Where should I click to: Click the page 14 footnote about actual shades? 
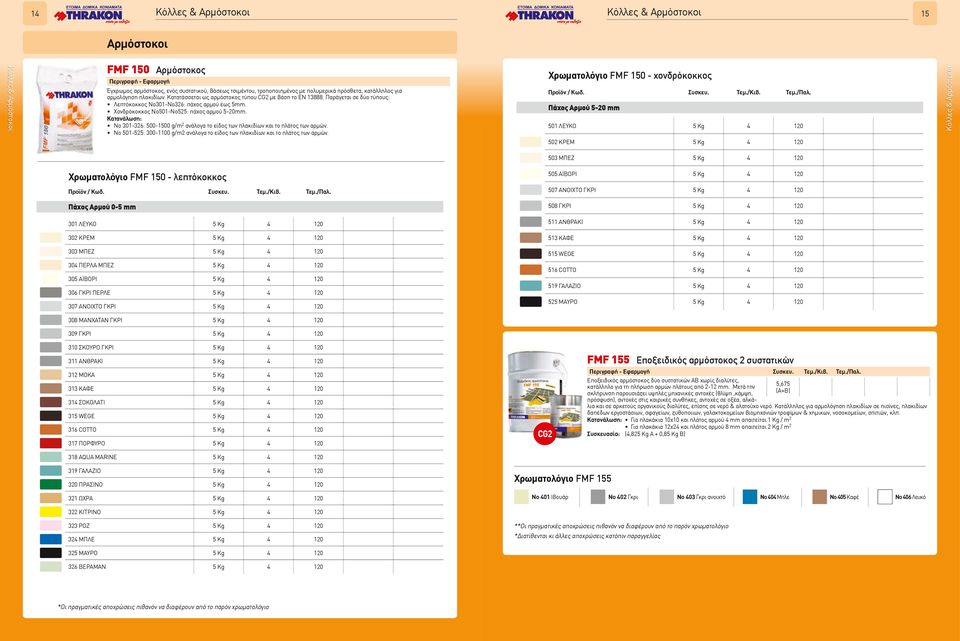click(x=163, y=607)
